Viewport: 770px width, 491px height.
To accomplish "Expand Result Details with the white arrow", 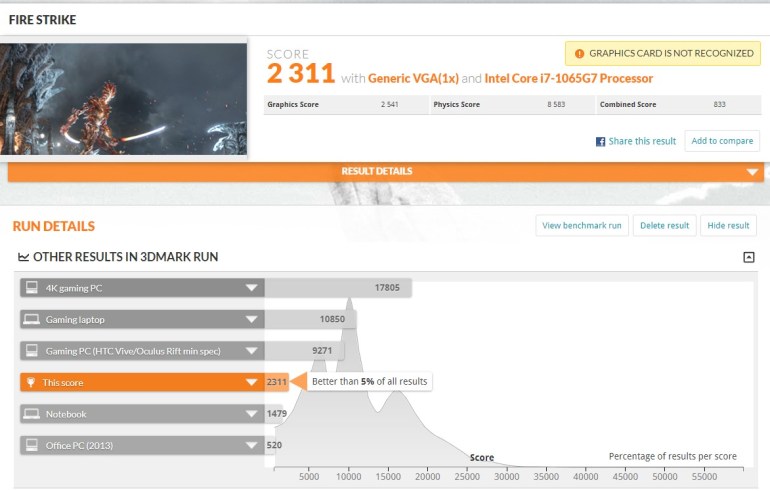I will pos(752,172).
